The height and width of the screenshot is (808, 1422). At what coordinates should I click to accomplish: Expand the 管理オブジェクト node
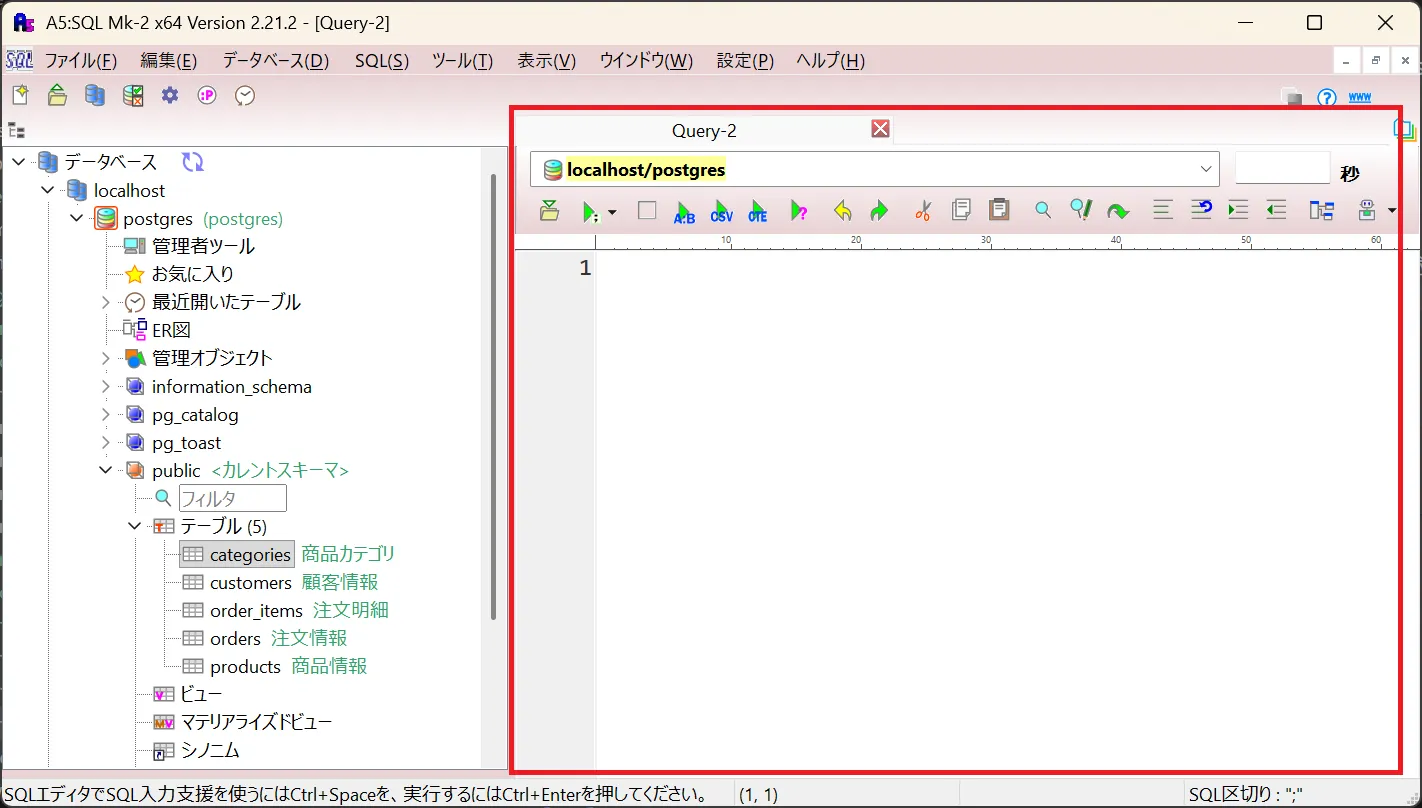106,358
